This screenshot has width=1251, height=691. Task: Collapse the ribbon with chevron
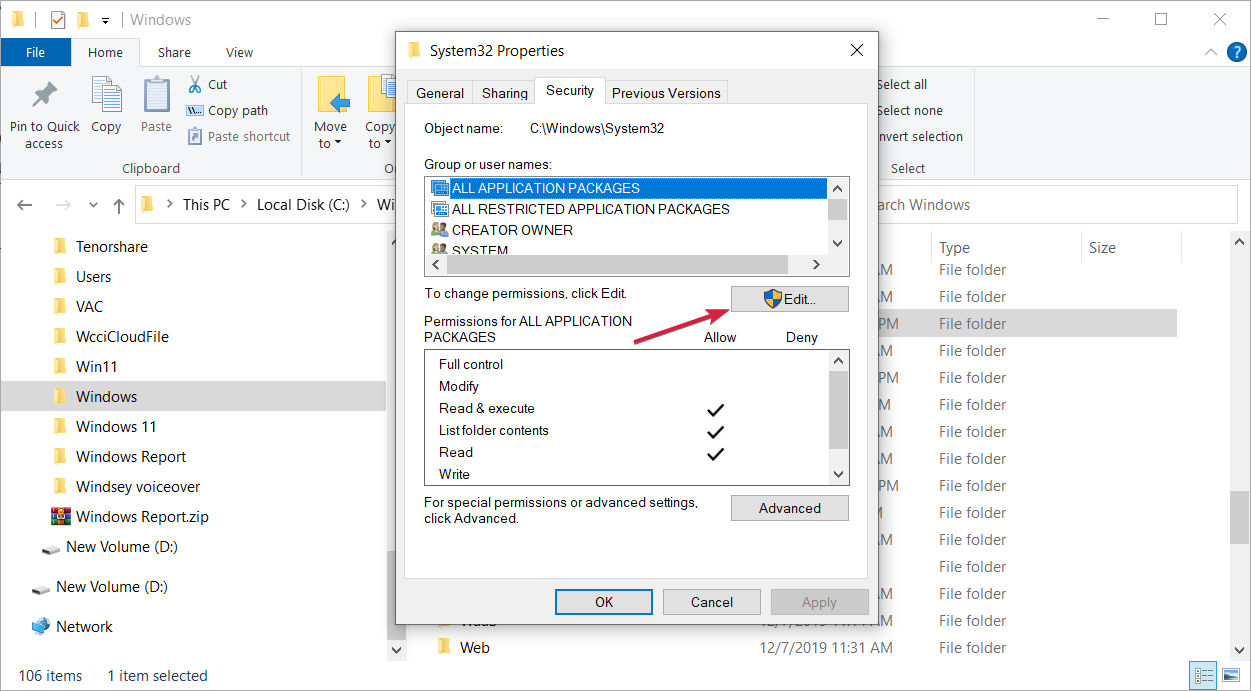point(1210,53)
